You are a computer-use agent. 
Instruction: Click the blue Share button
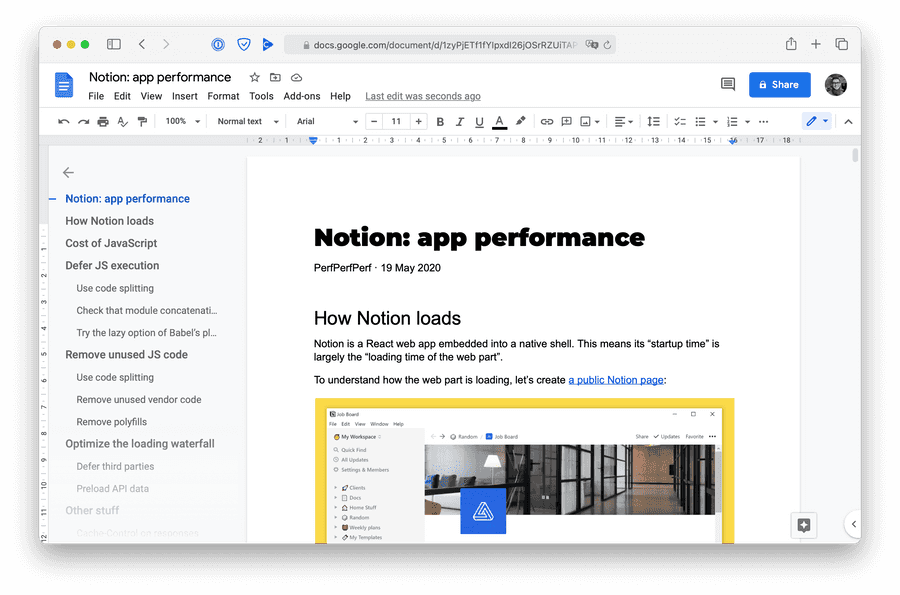[x=779, y=85]
